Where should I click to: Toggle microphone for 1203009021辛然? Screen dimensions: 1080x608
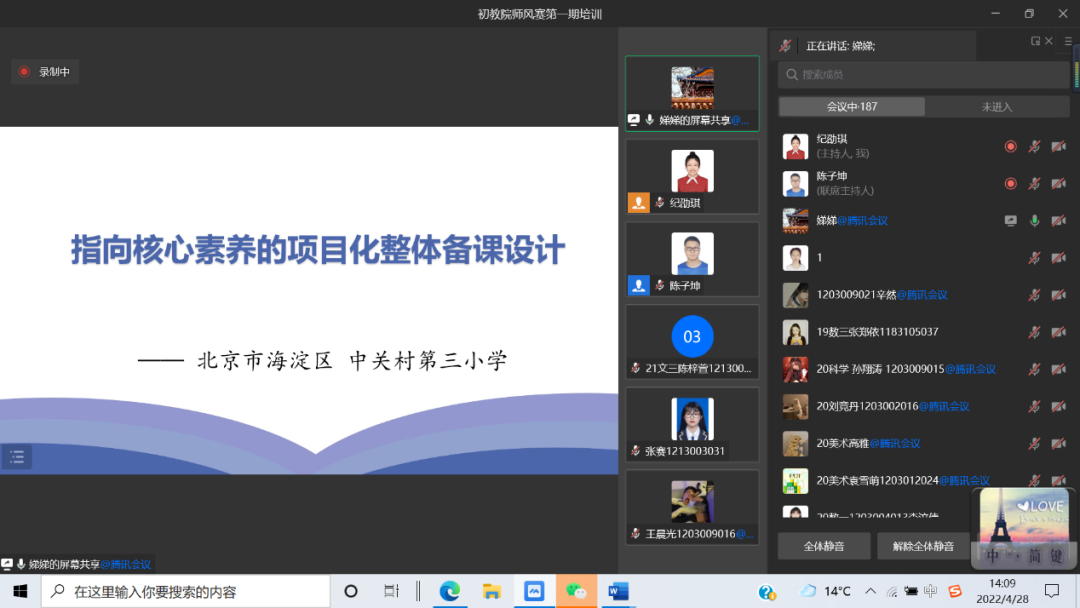pos(1035,295)
